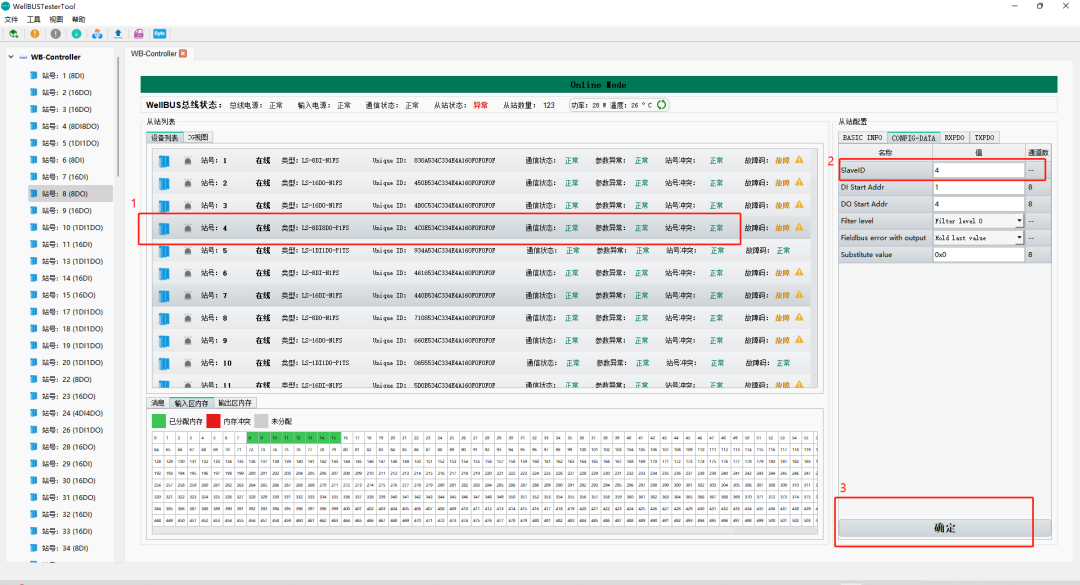1080x585 pixels.
Task: Open the 帮助 menu
Action: (x=79, y=19)
